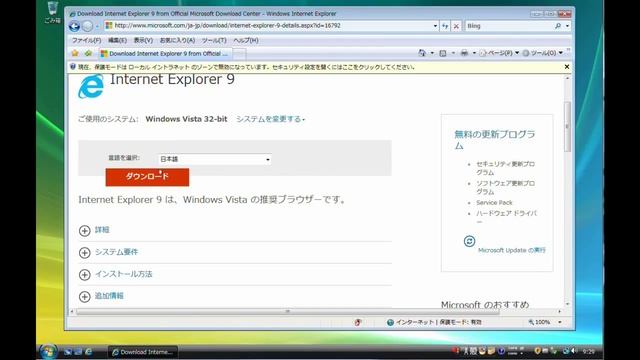Click the Microsoft Update の実行 link
The width and height of the screenshot is (640, 360).
pos(512,250)
